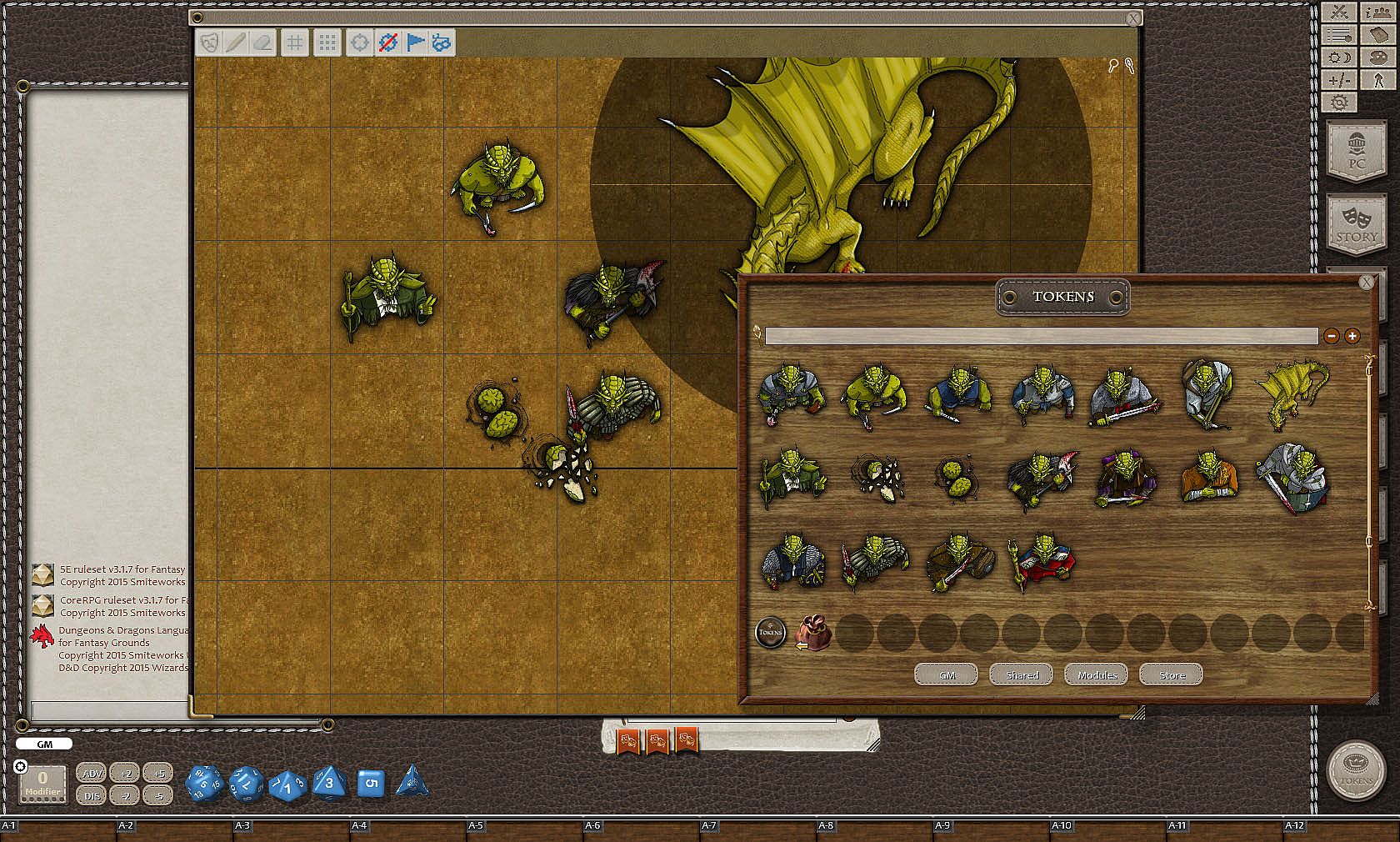Open the Store tab in Tokens window
Viewport: 1400px width, 842px height.
pos(1171,674)
